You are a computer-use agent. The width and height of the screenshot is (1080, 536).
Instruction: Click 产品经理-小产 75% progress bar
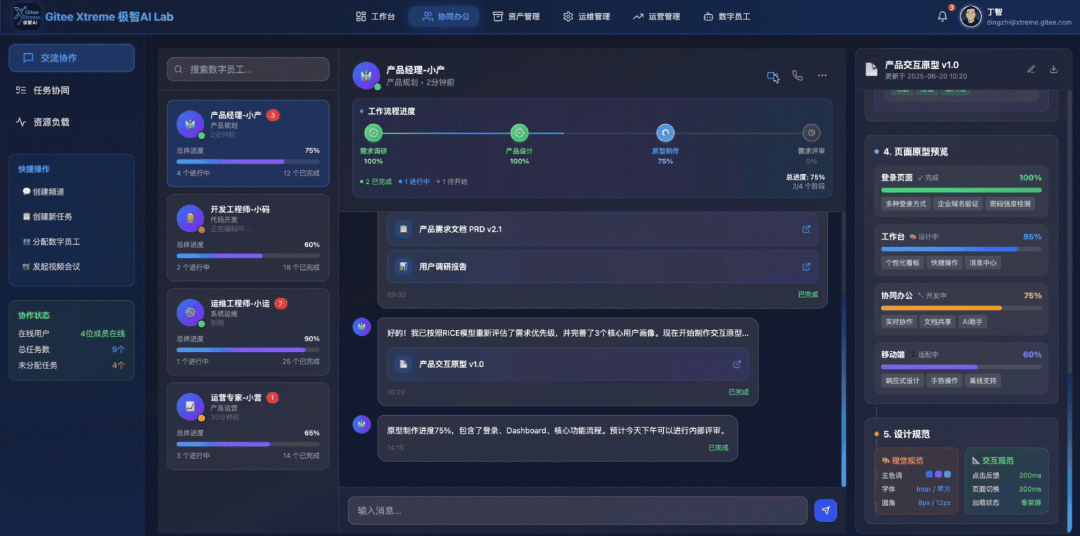(248, 161)
